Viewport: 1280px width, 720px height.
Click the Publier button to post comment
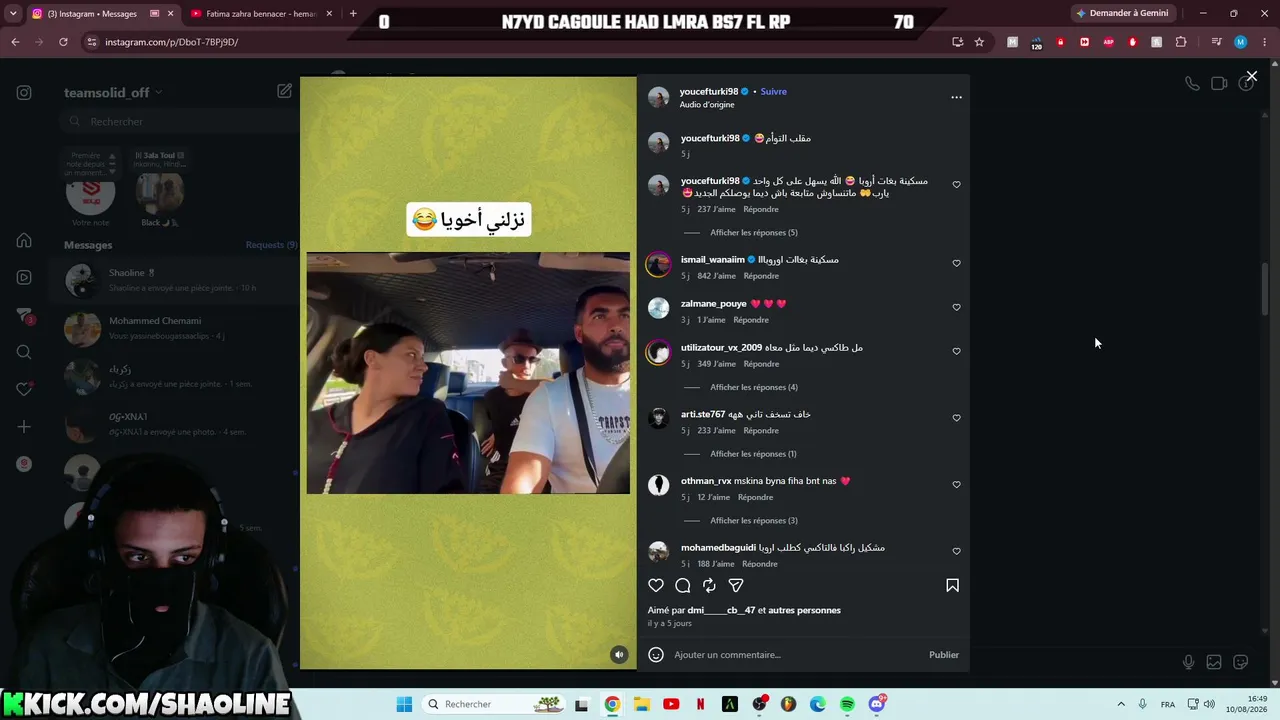[x=944, y=655]
